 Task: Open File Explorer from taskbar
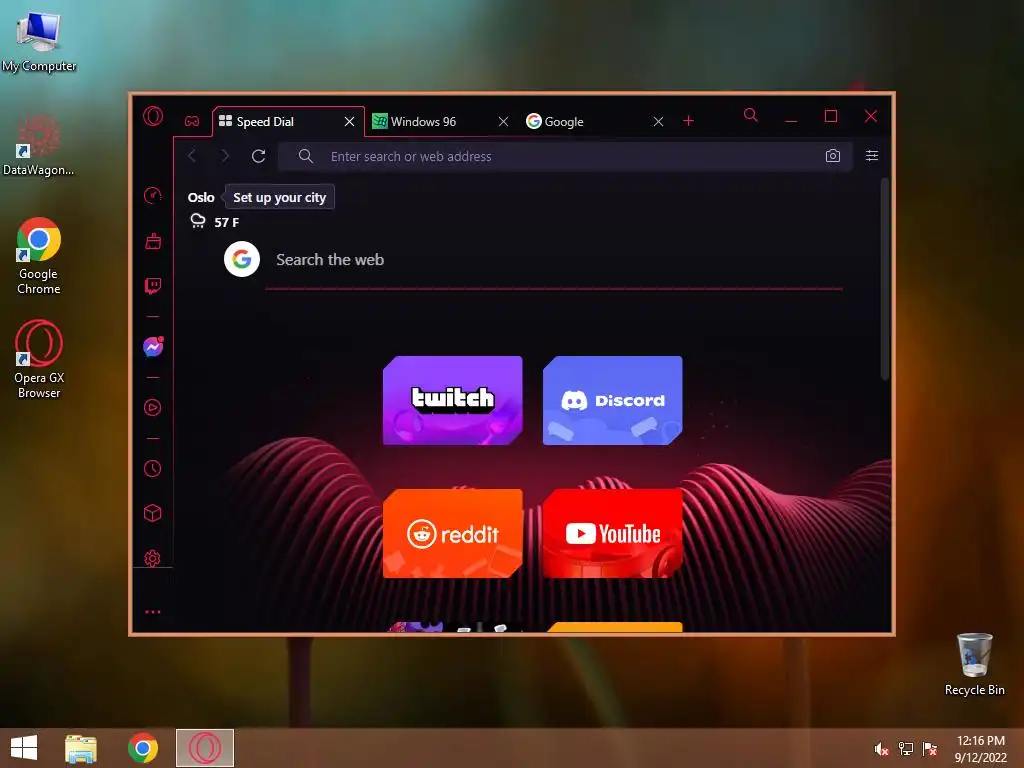(x=81, y=748)
